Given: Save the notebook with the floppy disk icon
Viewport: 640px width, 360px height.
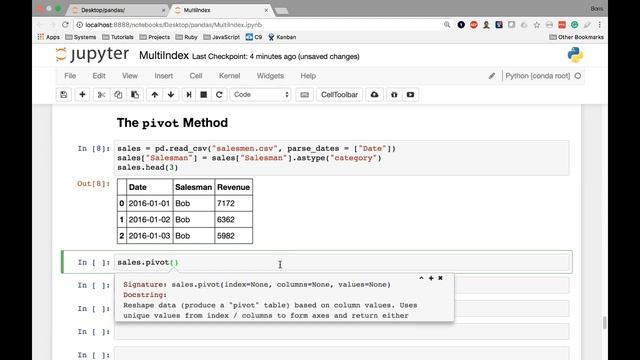Looking at the screenshot, I should coord(64,95).
